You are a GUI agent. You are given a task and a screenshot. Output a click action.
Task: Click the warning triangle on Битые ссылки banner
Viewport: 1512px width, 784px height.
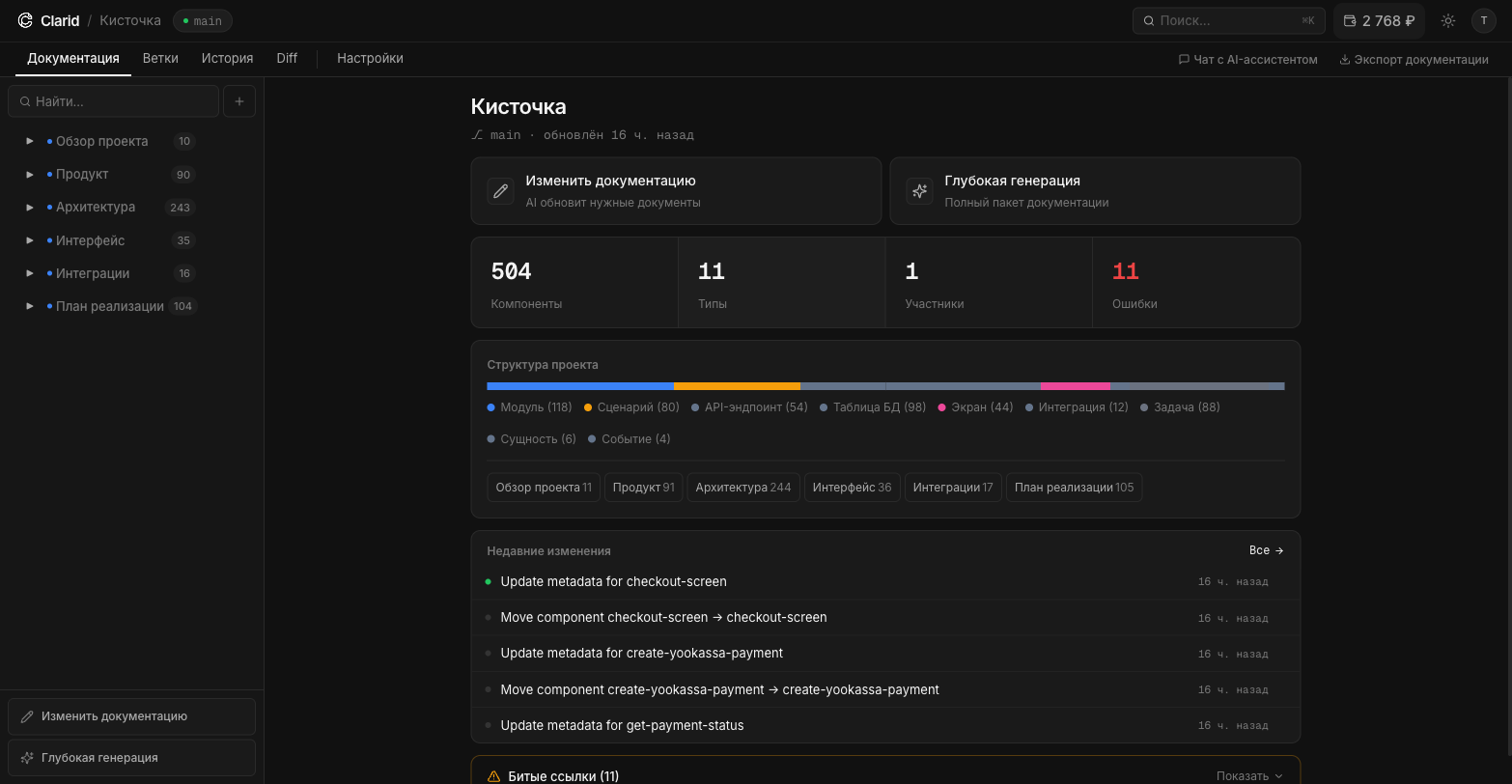click(x=494, y=775)
